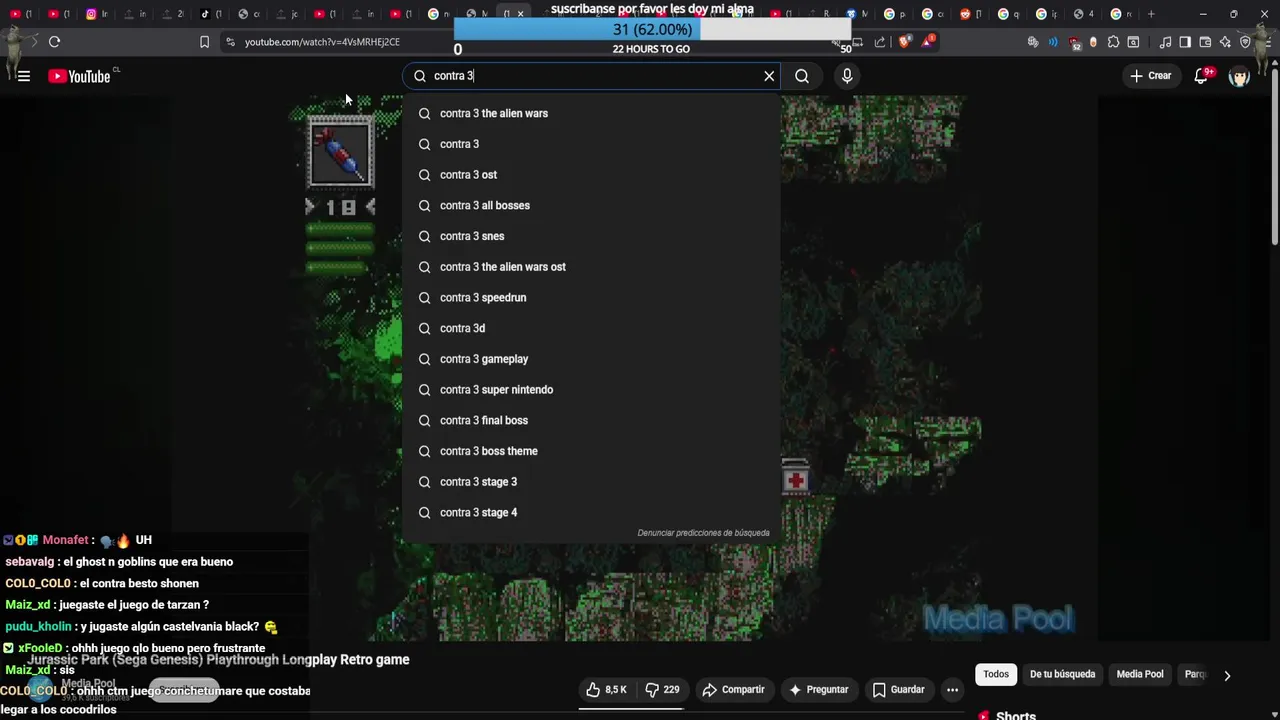Viewport: 1280px width, 720px height.
Task: Select suggestion 'contra 3 stage 3'
Action: pos(591,482)
